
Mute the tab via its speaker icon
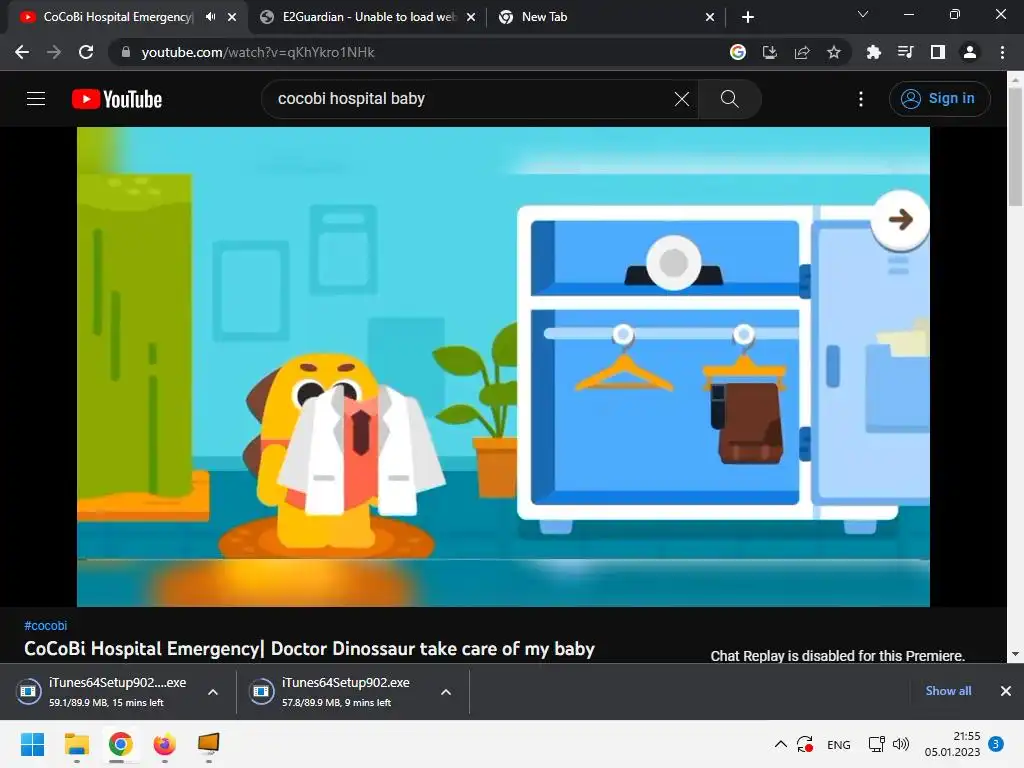tap(210, 17)
